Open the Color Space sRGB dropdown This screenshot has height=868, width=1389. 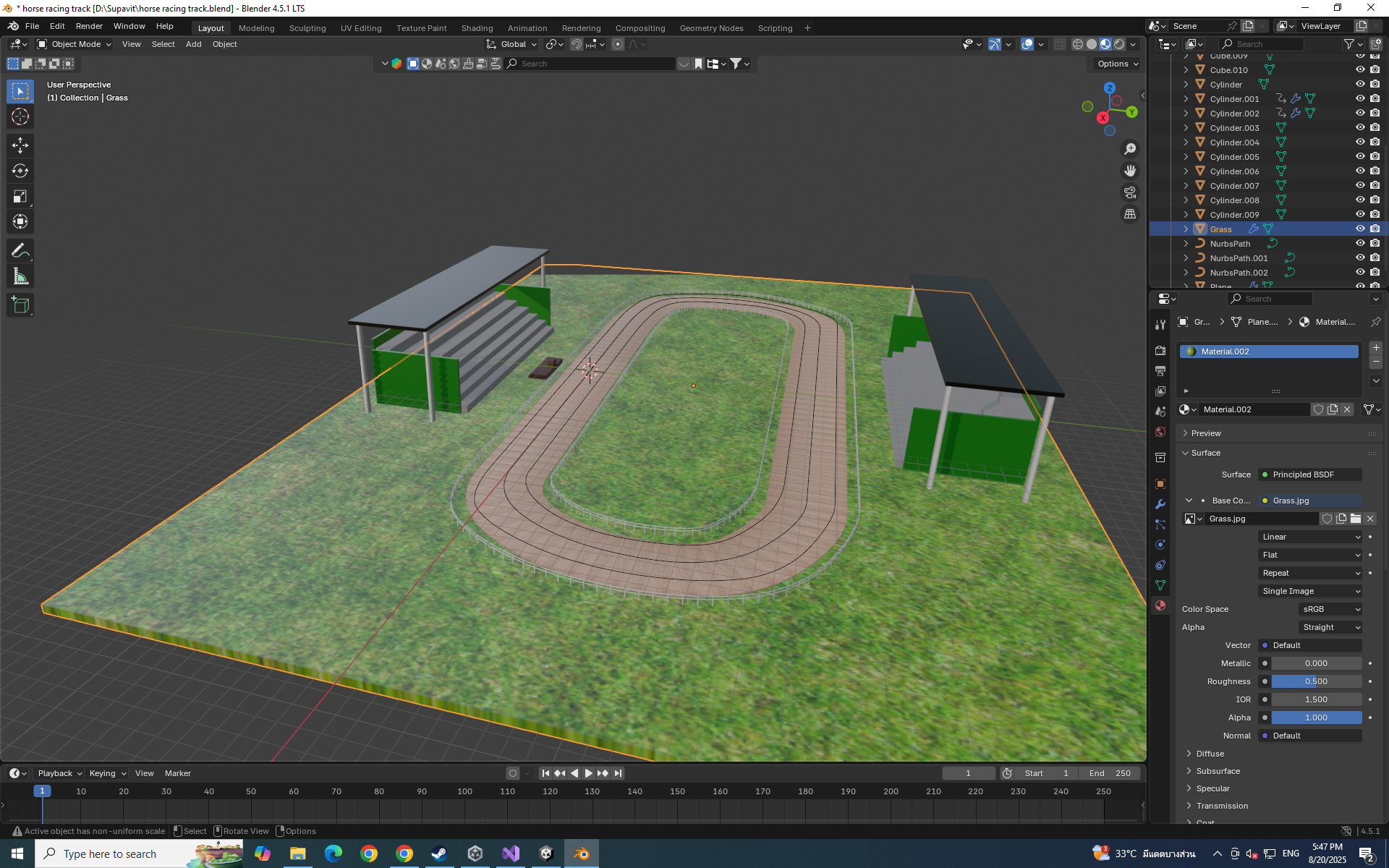tap(1330, 609)
